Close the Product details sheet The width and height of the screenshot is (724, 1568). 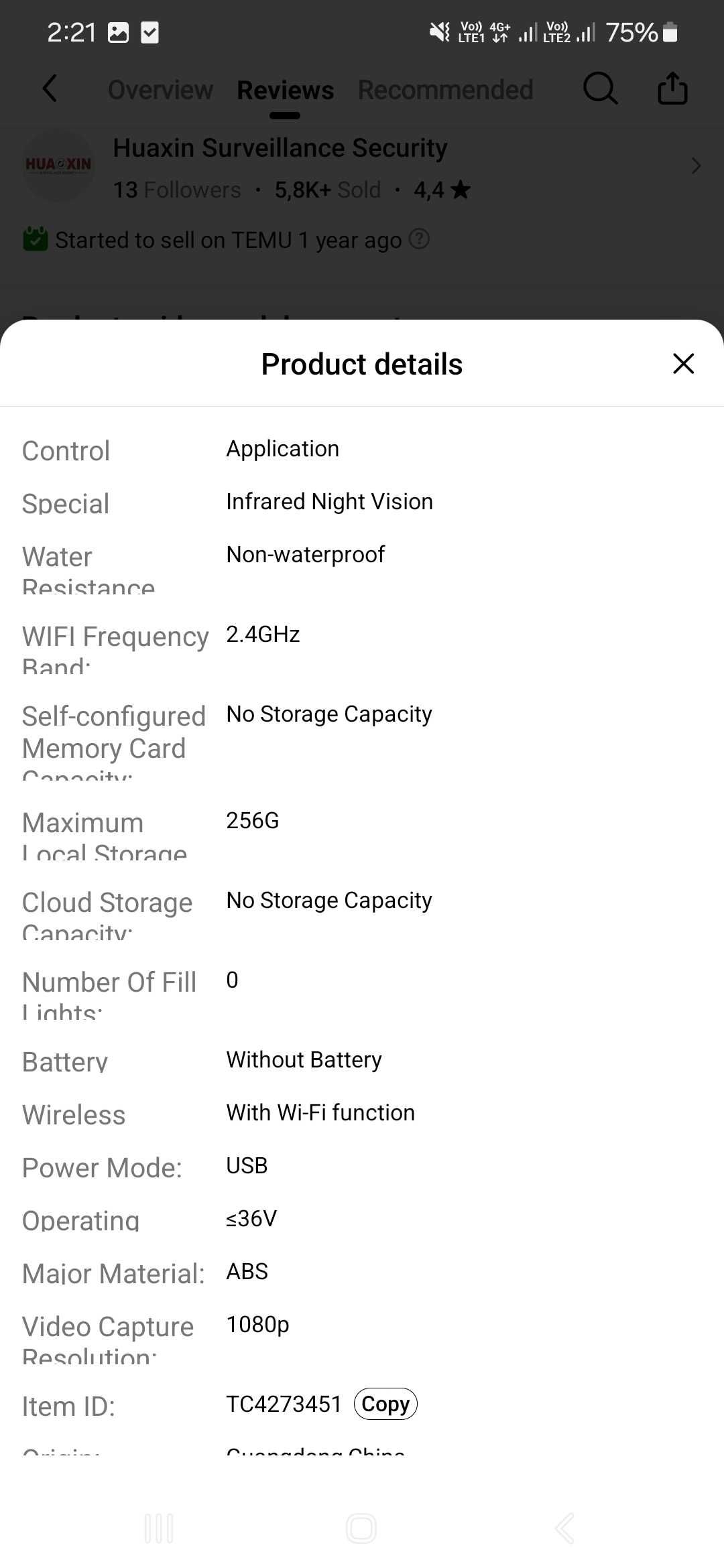683,364
